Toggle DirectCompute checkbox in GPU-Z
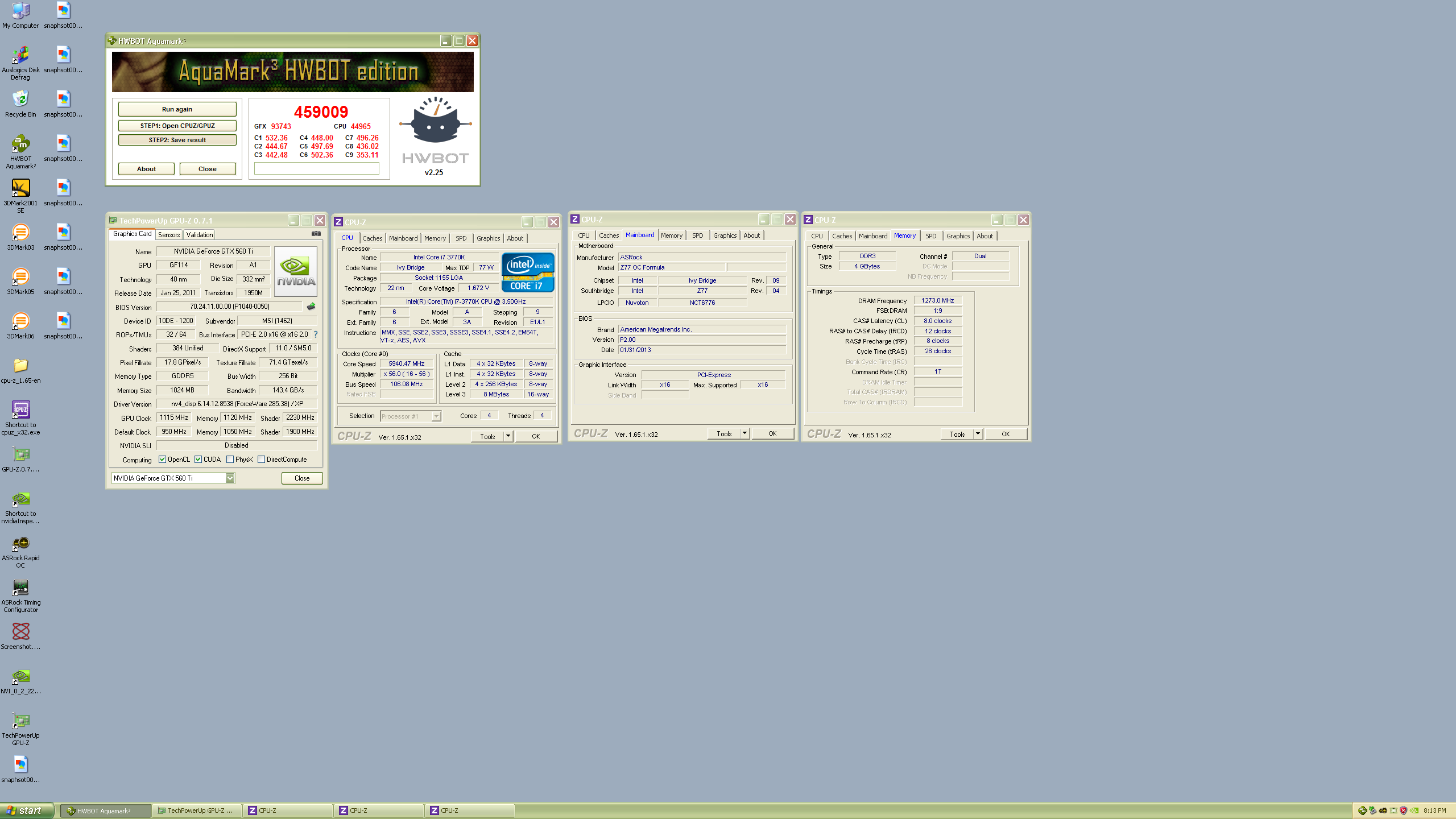1456x819 pixels. (x=261, y=460)
